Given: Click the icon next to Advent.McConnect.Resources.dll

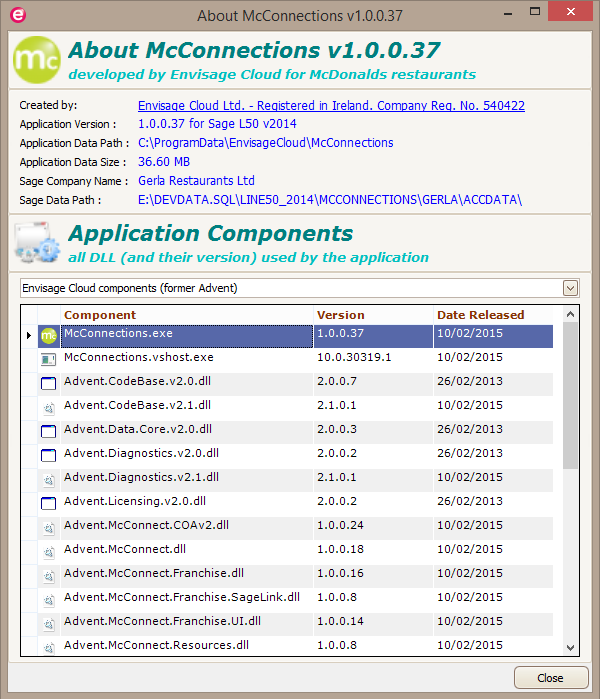Looking at the screenshot, I should coord(49,647).
